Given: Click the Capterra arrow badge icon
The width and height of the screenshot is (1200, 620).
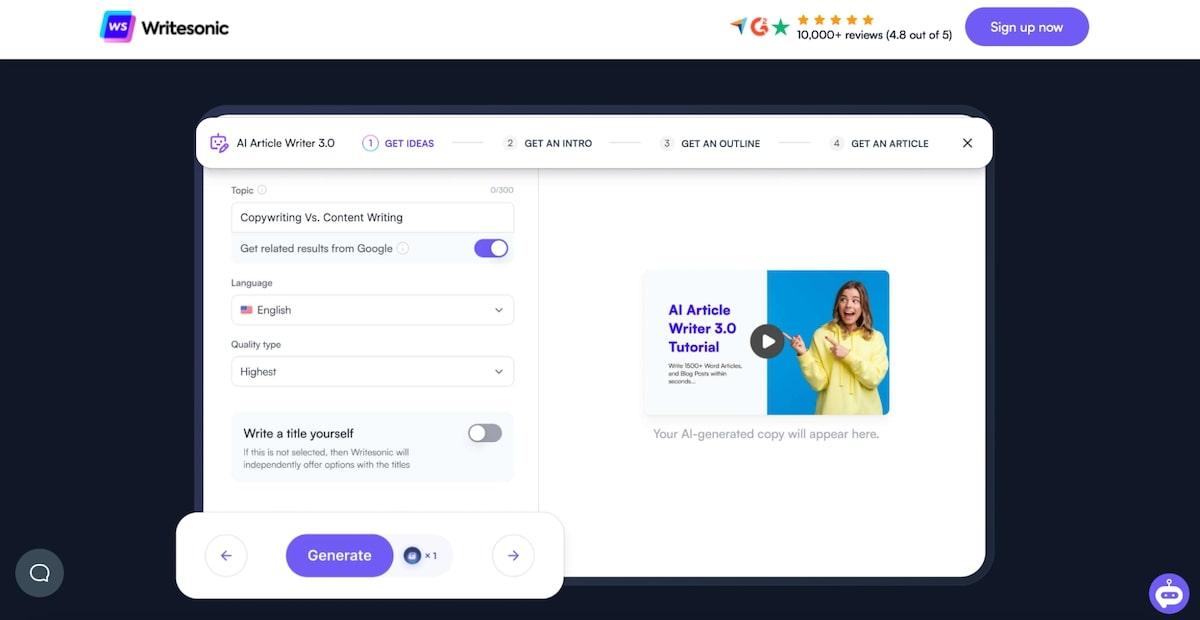Looking at the screenshot, I should [x=738, y=27].
